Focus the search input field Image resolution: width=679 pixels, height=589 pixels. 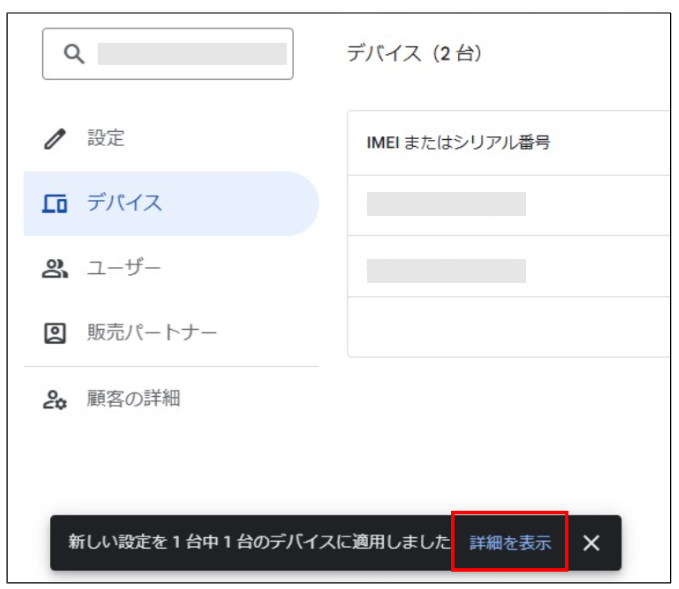191,54
